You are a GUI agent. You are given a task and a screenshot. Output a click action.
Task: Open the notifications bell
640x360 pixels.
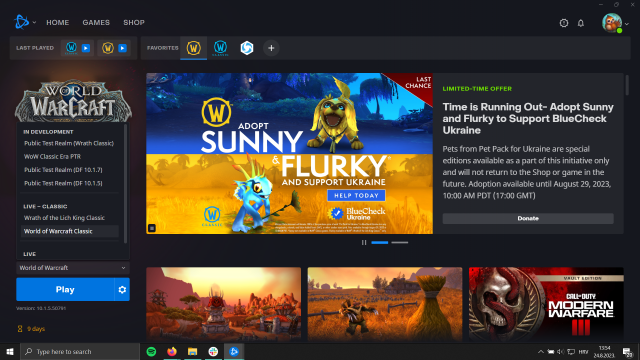point(581,23)
